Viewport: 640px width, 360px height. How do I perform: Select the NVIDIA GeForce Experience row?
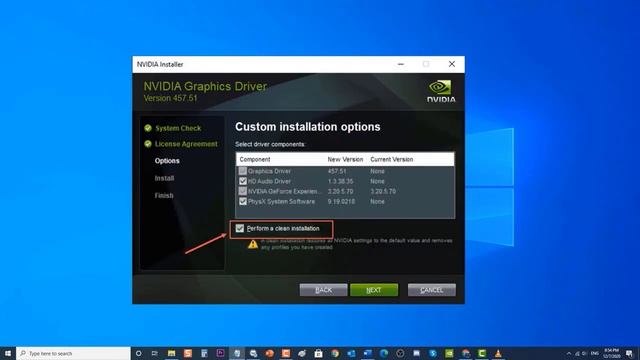click(x=345, y=191)
